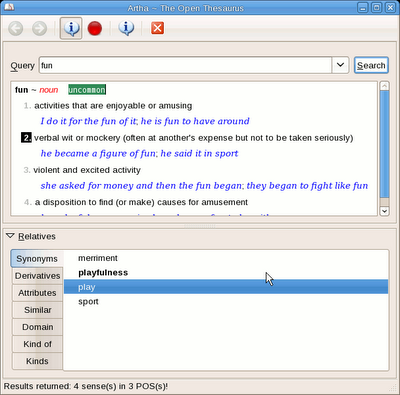The width and height of the screenshot is (400, 395).
Task: Collapse the Relatives expander
Action: (10, 236)
